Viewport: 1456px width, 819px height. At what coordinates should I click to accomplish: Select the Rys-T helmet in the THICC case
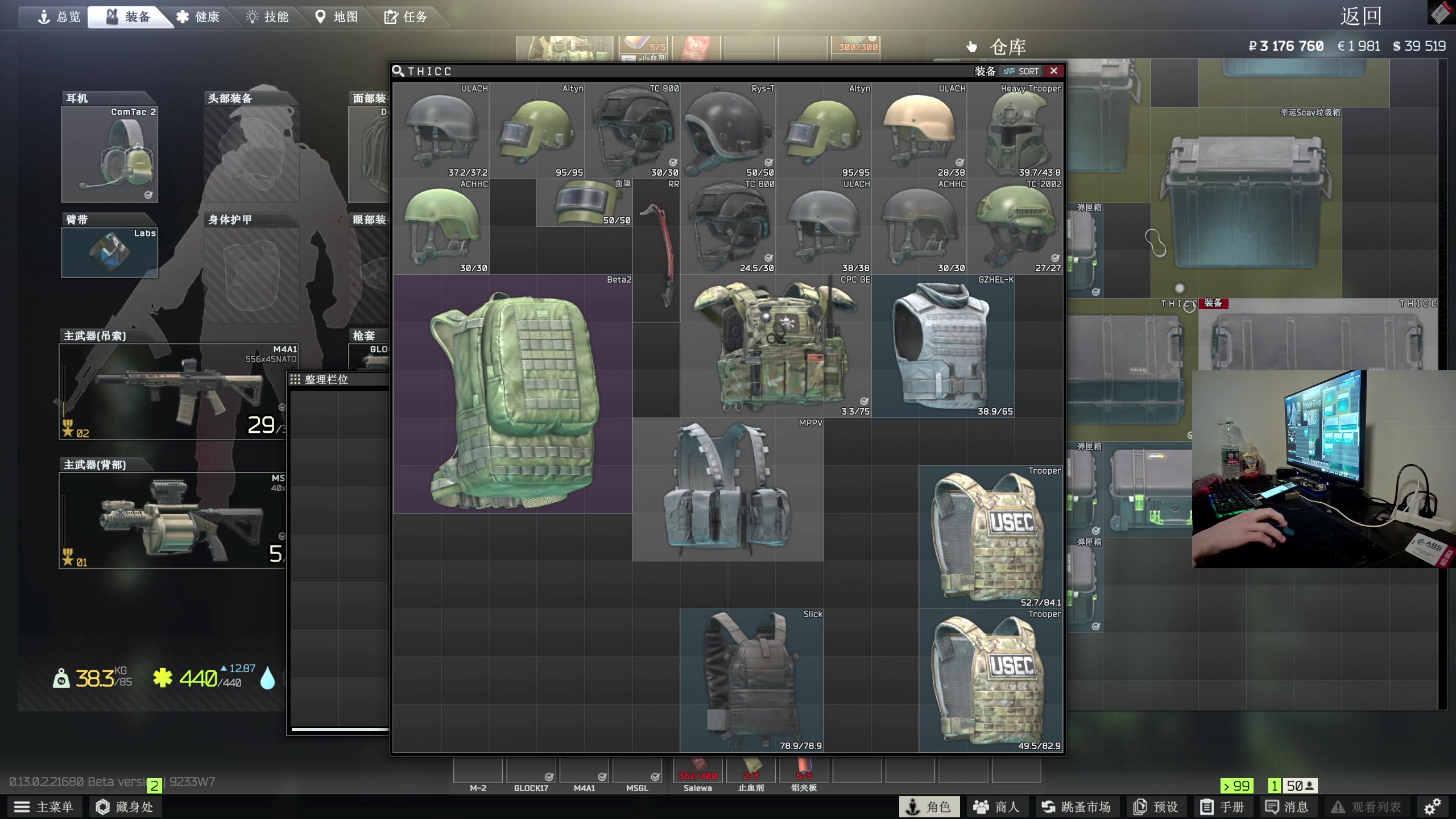coord(728,131)
